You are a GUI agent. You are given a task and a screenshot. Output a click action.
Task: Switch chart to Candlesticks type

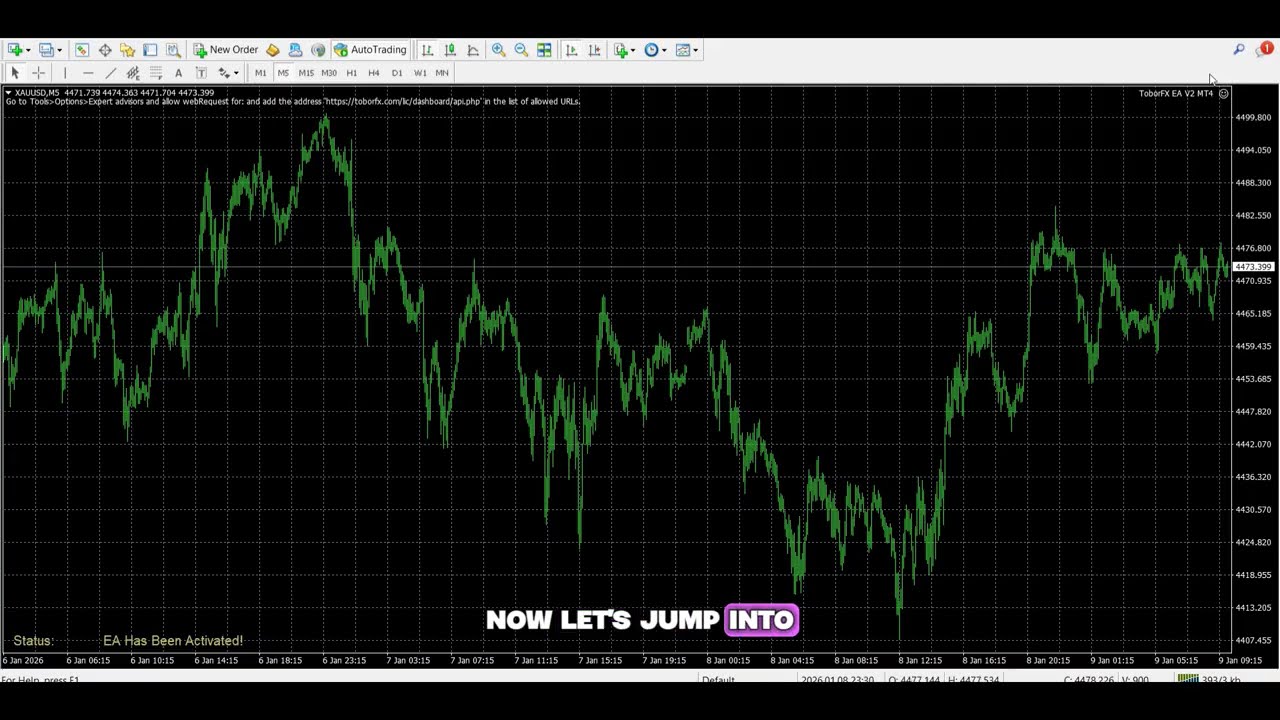click(x=450, y=49)
